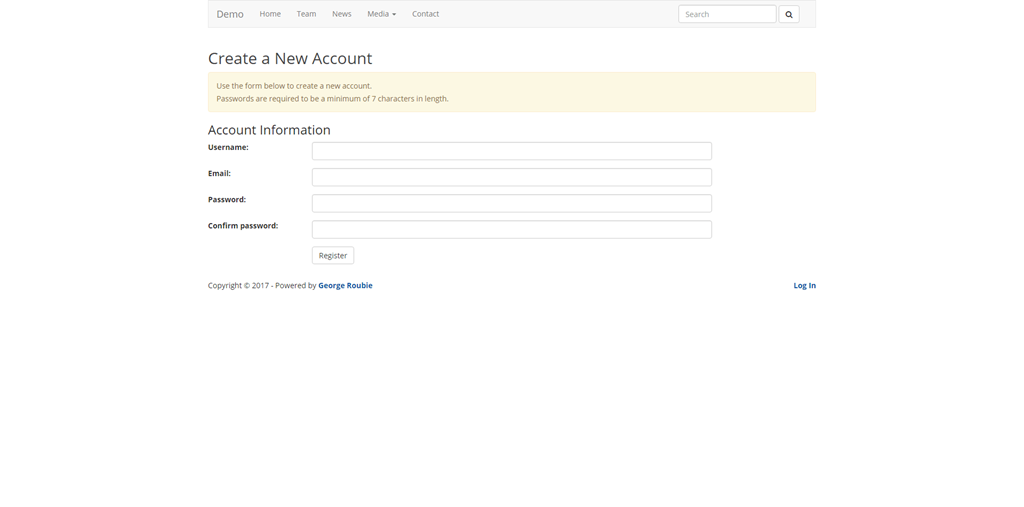The image size is (1024, 507).
Task: Open the Home page from navbar
Action: click(270, 14)
